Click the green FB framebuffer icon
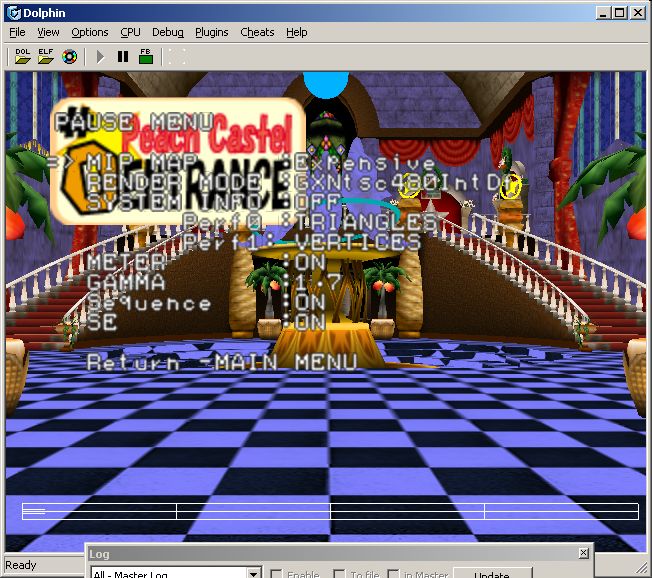Viewport: 652px width, 578px height. click(x=146, y=56)
